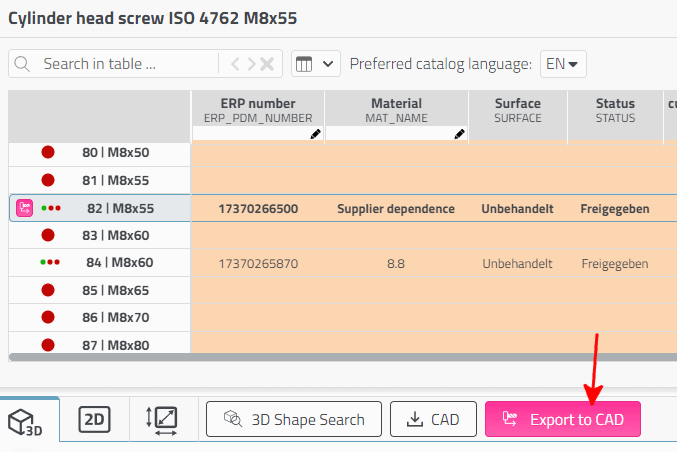Switch to the 3D view tab
The image size is (677, 452).
(x=29, y=420)
